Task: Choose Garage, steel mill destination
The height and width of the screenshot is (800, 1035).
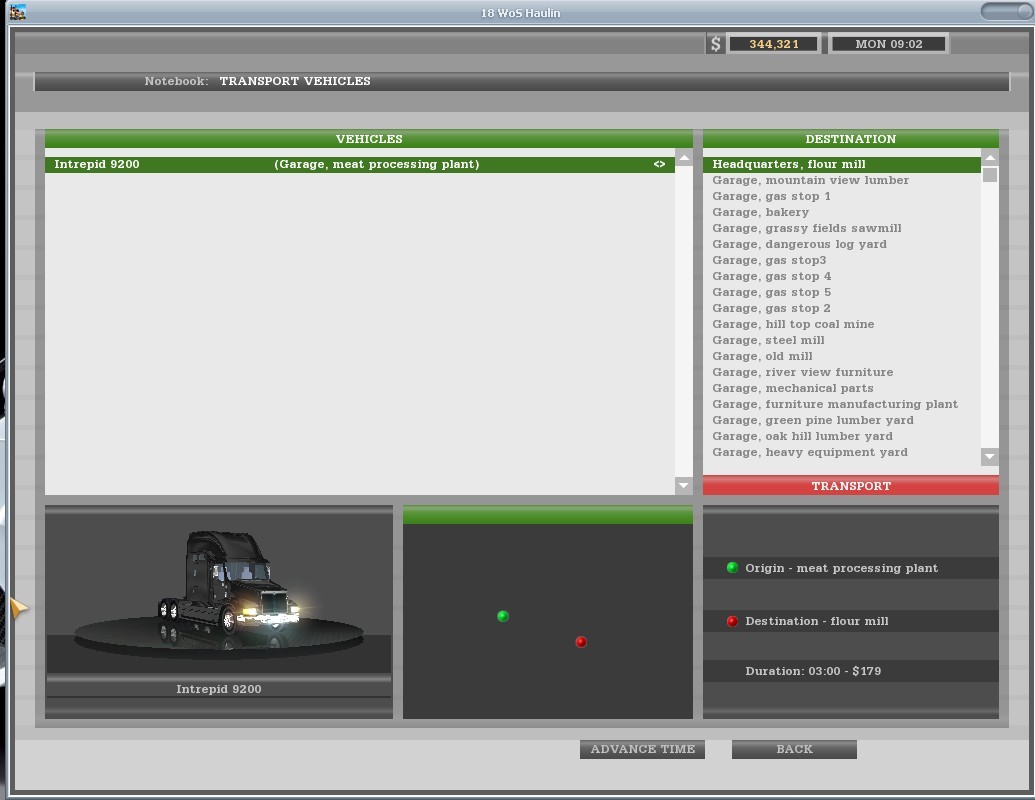Action: pyautogui.click(x=768, y=340)
